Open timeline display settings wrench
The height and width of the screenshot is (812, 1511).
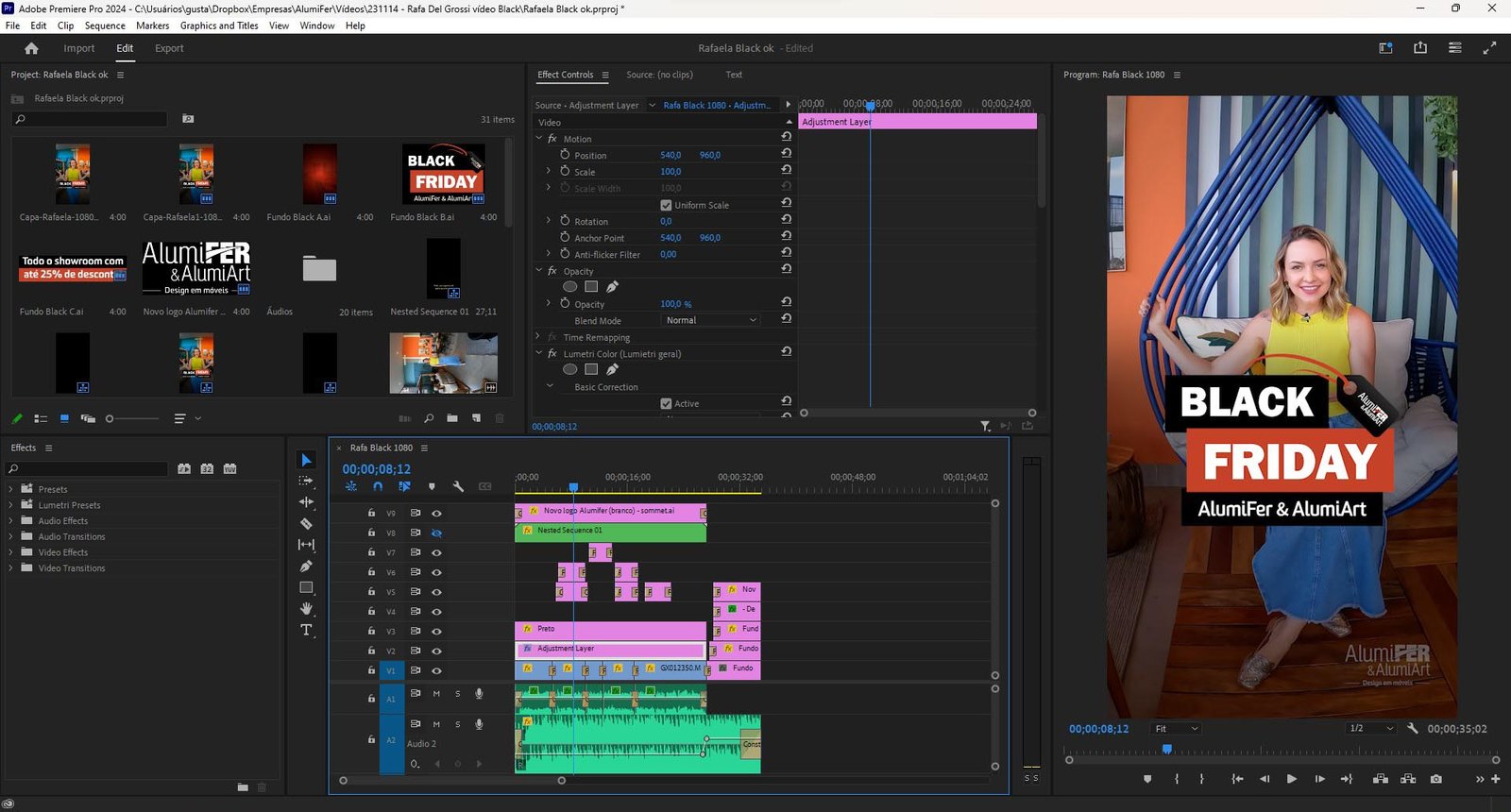pos(458,486)
